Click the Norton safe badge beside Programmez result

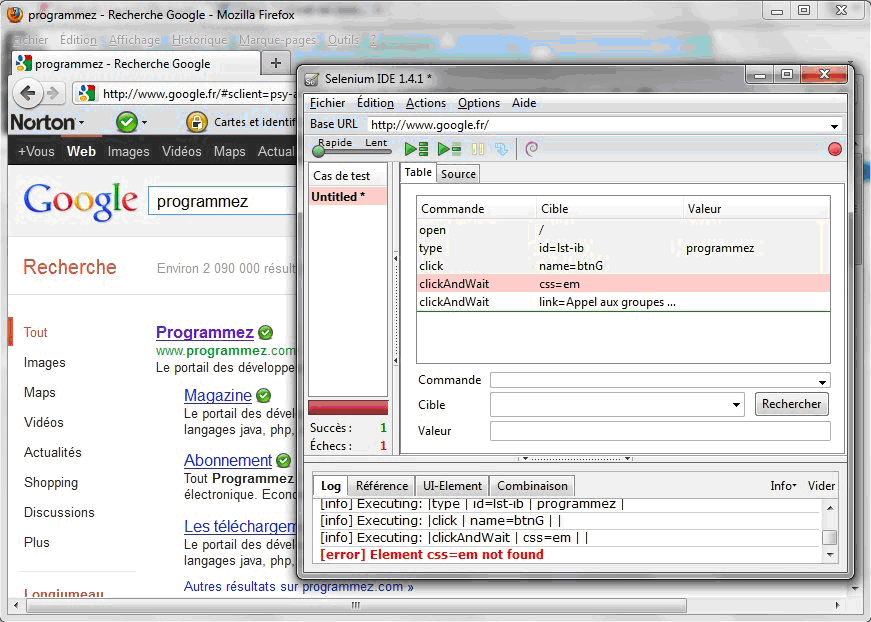coord(266,333)
